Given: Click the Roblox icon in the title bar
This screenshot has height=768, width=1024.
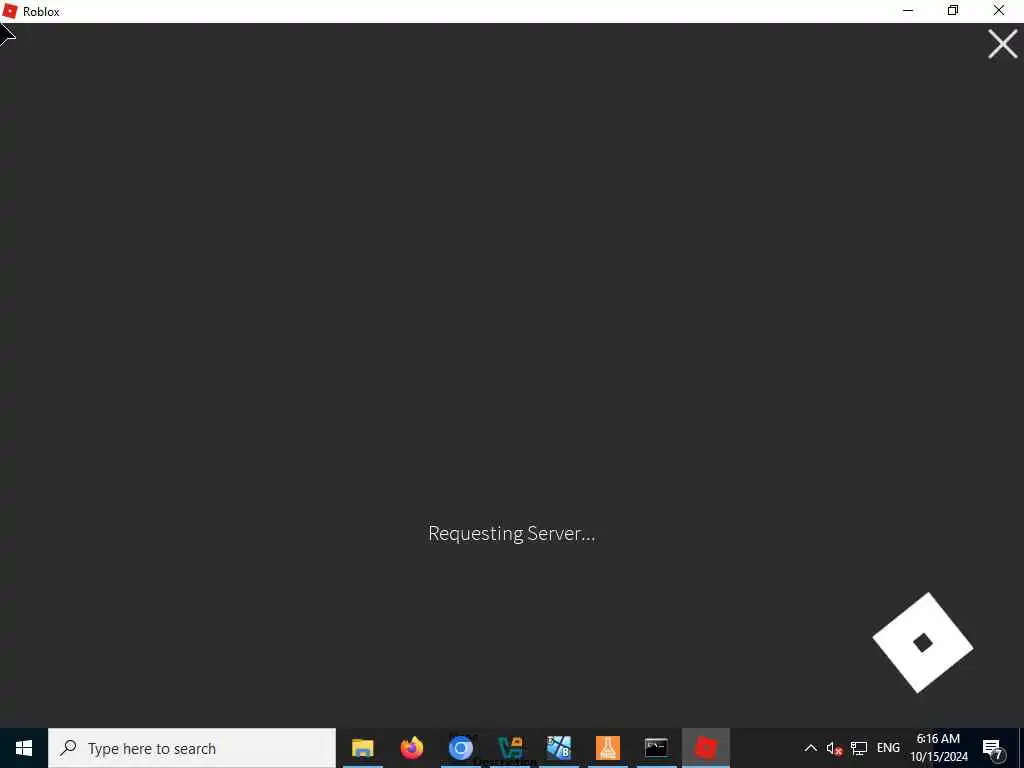Looking at the screenshot, I should 10,10.
